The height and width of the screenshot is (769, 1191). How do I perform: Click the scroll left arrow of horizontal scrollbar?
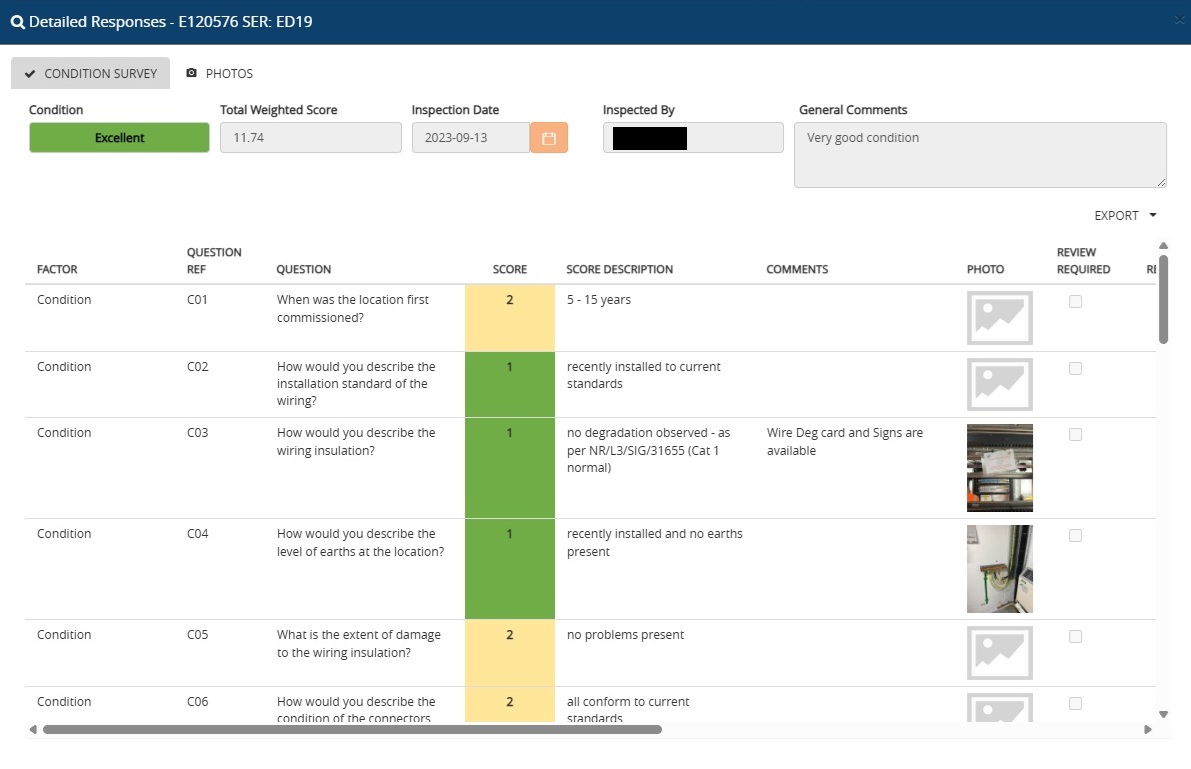pos(33,730)
